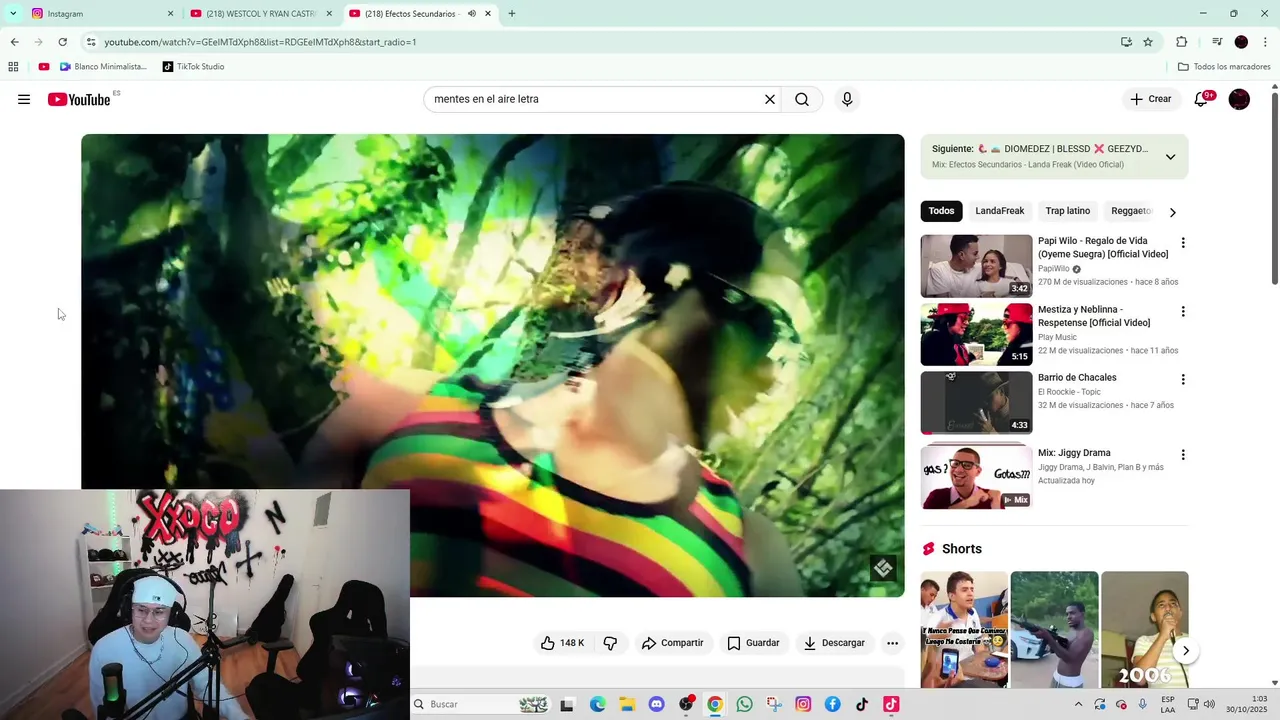
Task: Open Facebook from the taskbar
Action: pyautogui.click(x=832, y=704)
